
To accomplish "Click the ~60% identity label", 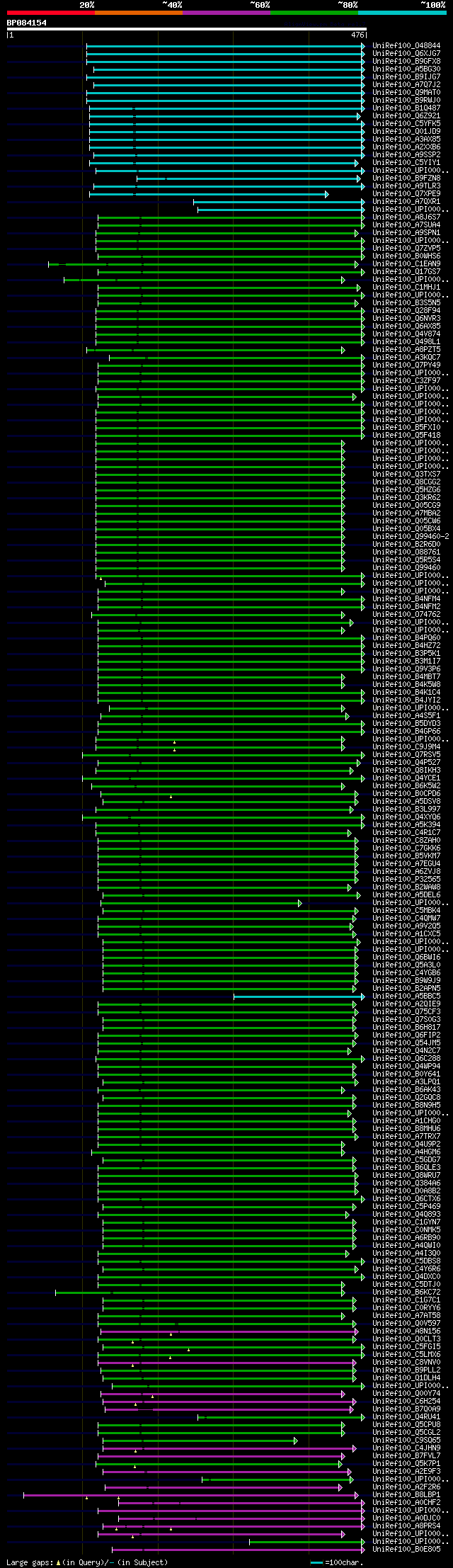I will 260,5.
